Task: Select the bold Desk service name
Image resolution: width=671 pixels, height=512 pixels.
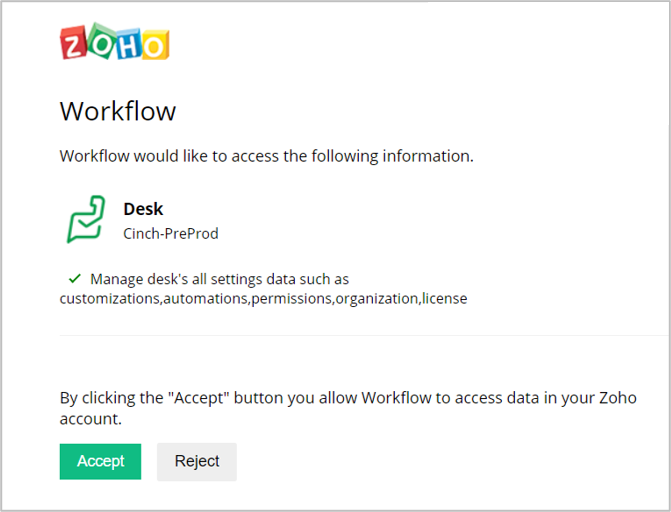Action: (x=143, y=209)
